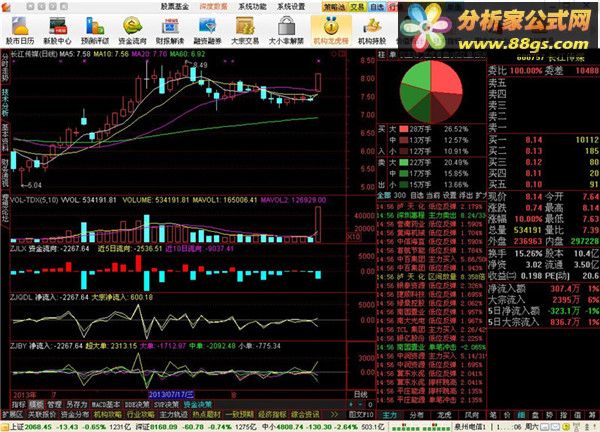Select the 龙虎 tab under the alert list
Image resolution: width=600 pixels, height=432 pixels.
coord(444,414)
